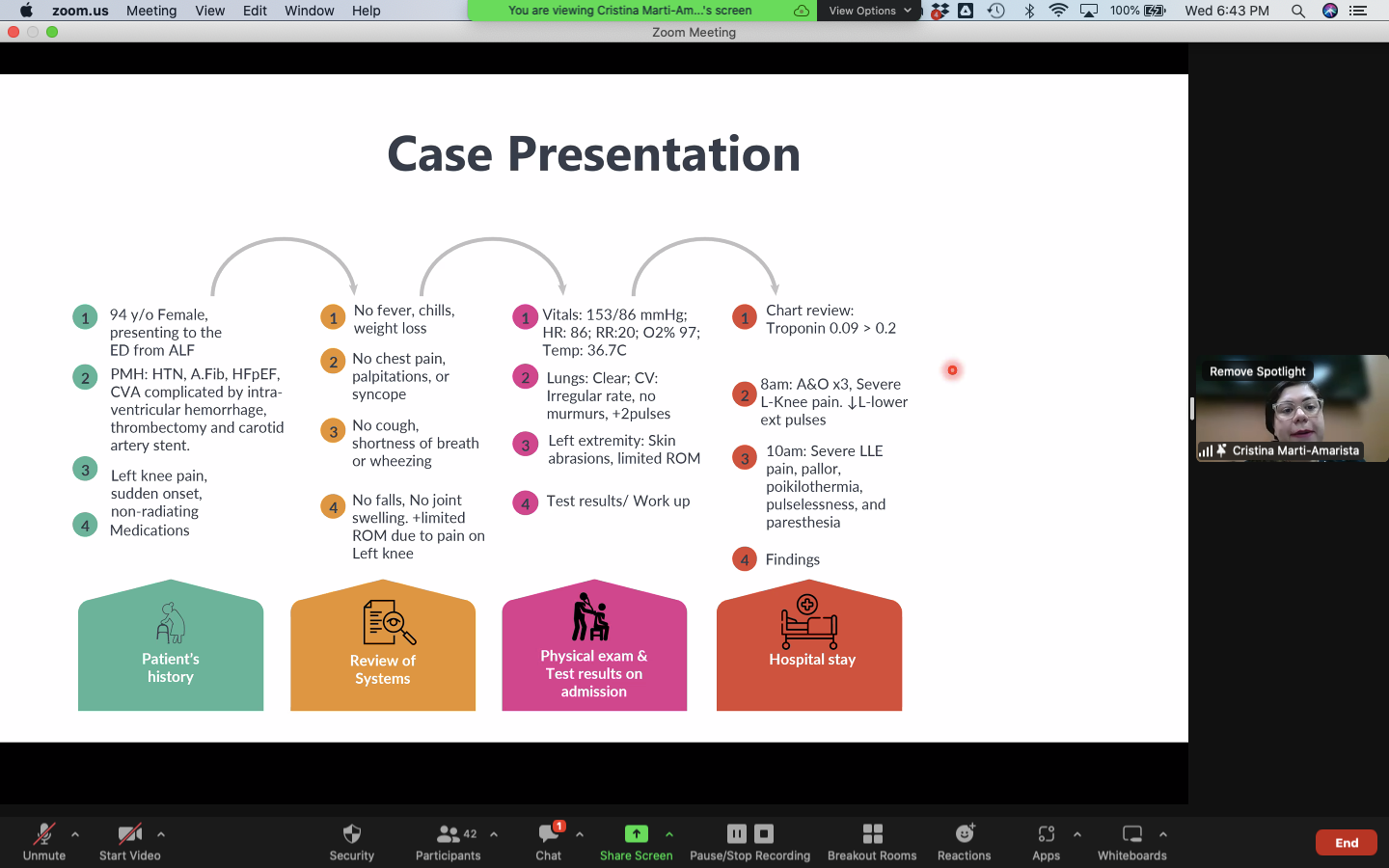Click the green Share Screen button
This screenshot has height=868, width=1389.
click(x=637, y=841)
